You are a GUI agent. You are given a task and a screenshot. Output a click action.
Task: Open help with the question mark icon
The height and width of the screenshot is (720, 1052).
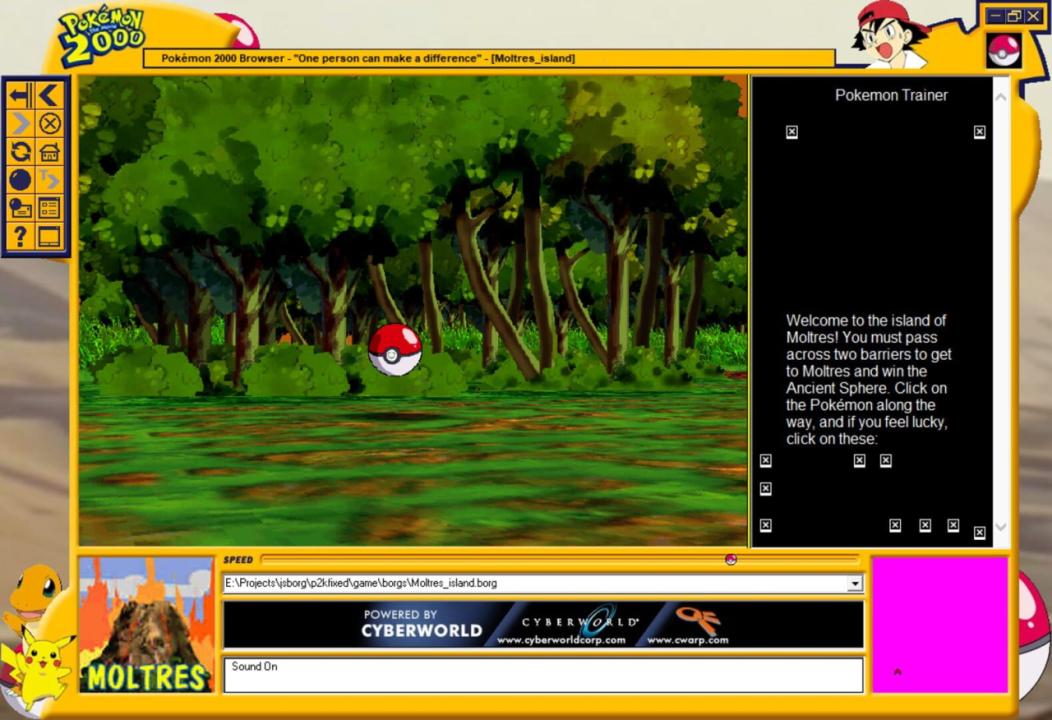[20, 237]
